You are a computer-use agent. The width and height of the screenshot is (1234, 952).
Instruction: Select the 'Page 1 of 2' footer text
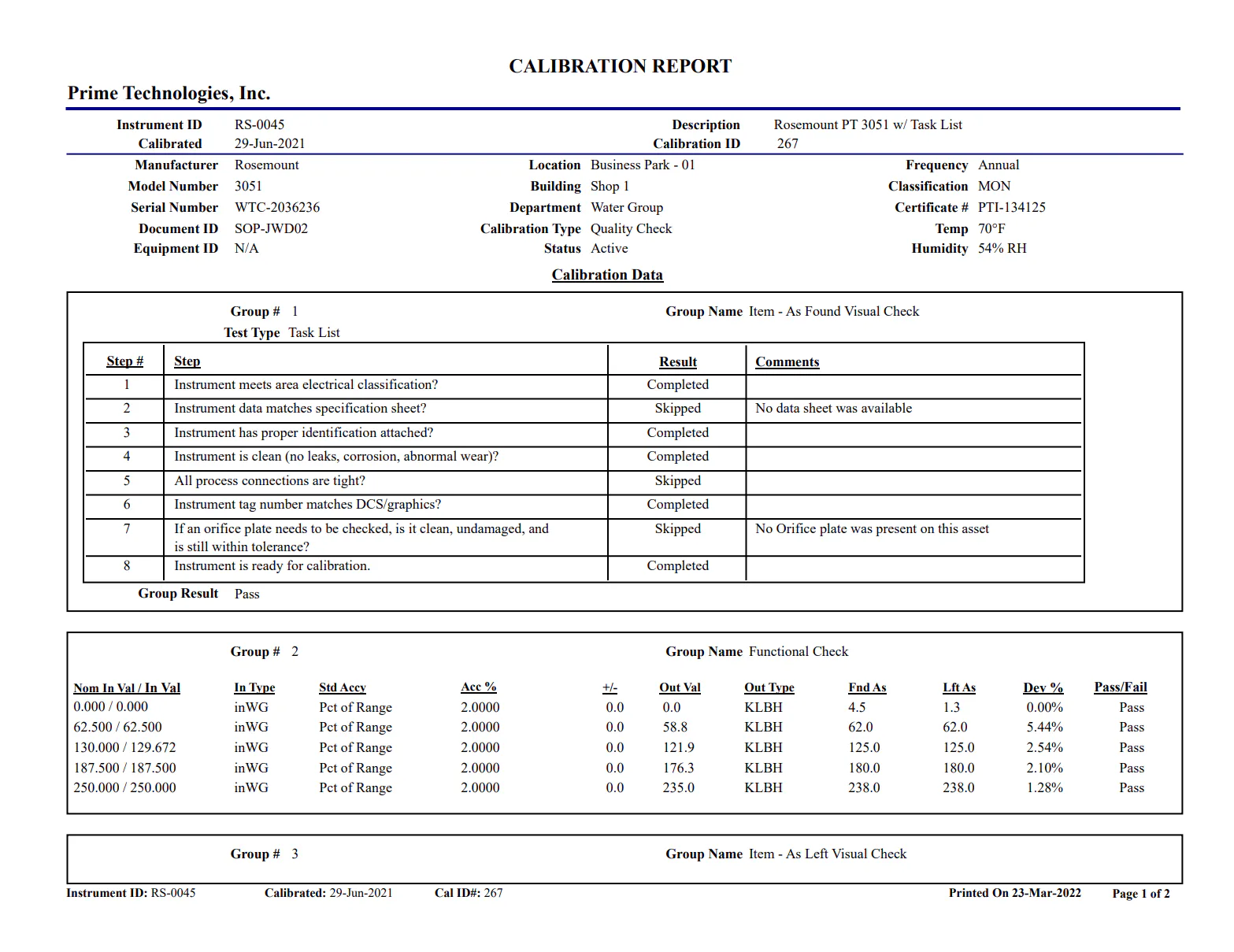point(1141,894)
